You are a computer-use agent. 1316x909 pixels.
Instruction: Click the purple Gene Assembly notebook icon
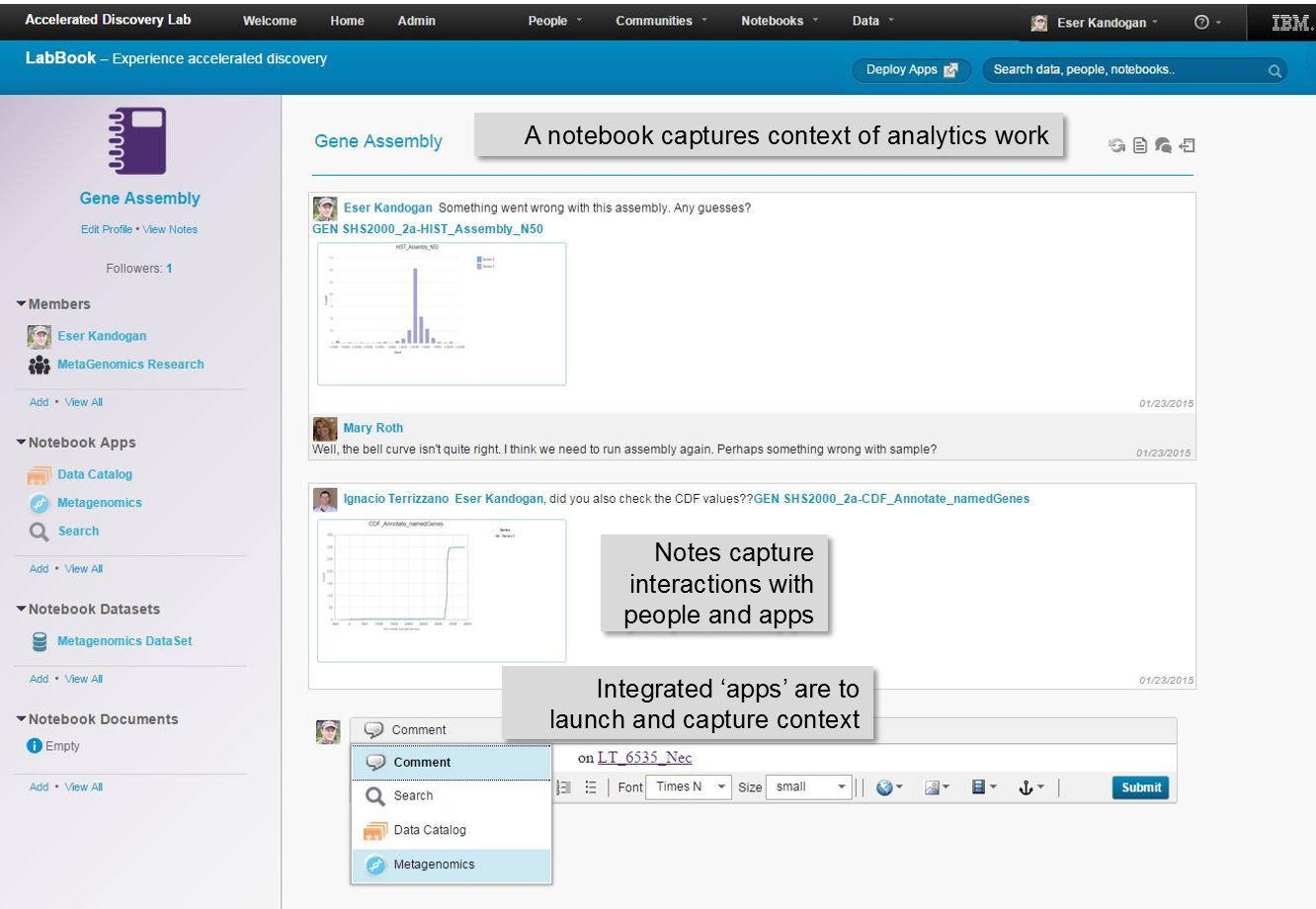(x=137, y=140)
